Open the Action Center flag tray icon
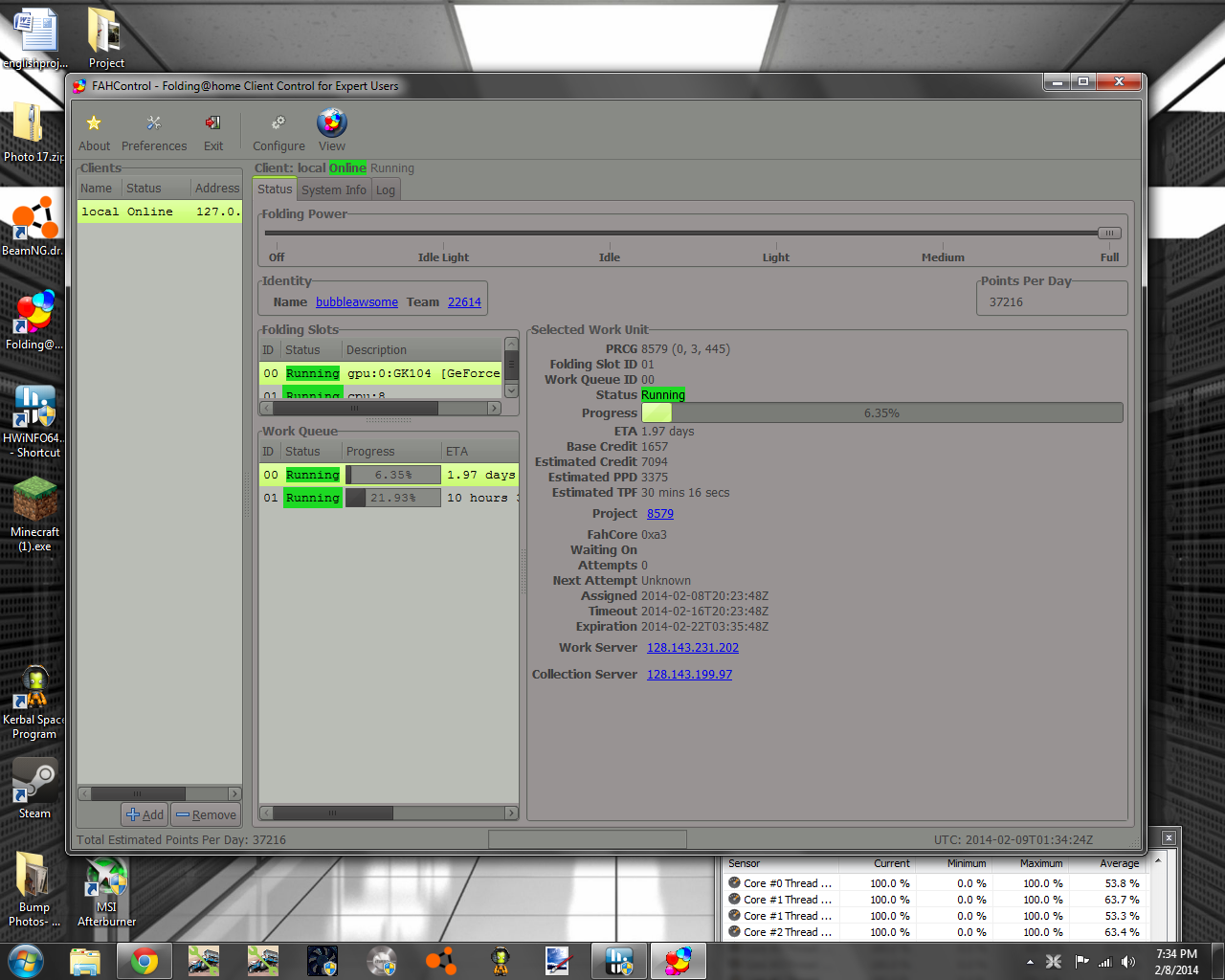The image size is (1225, 980). click(x=1081, y=962)
